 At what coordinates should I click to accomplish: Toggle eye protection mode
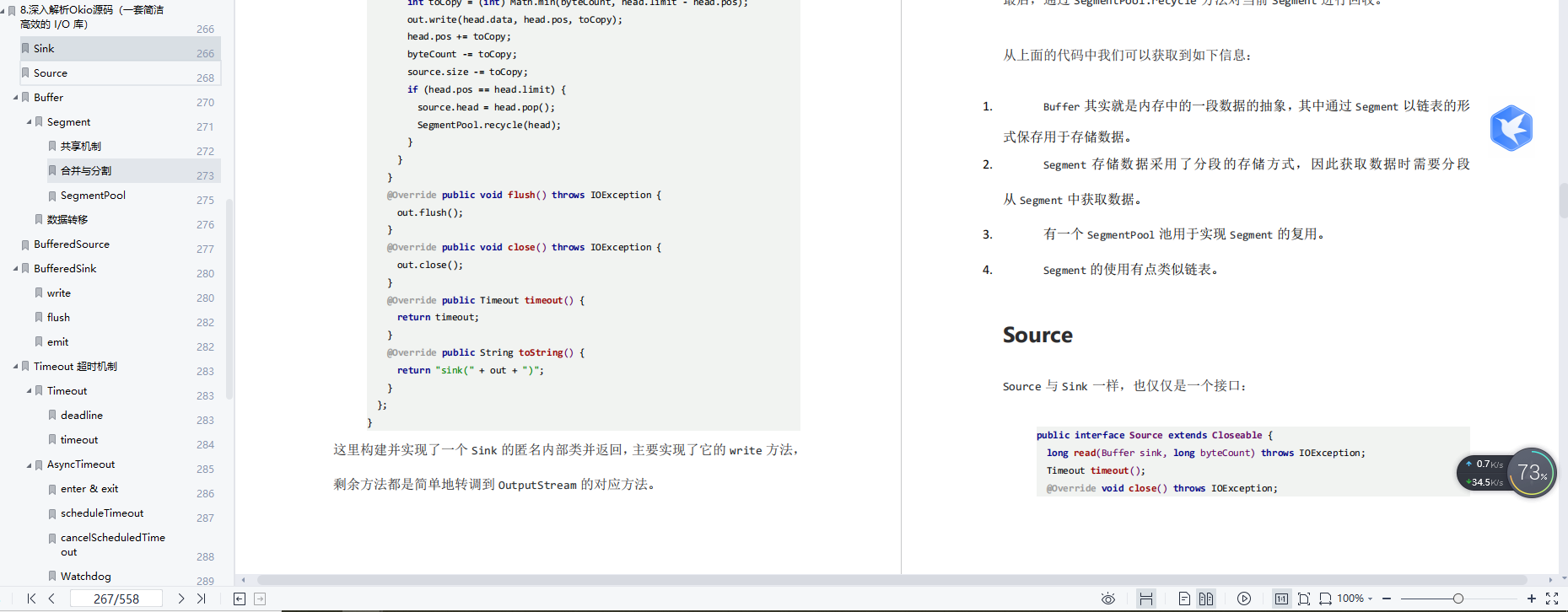coord(1108,599)
